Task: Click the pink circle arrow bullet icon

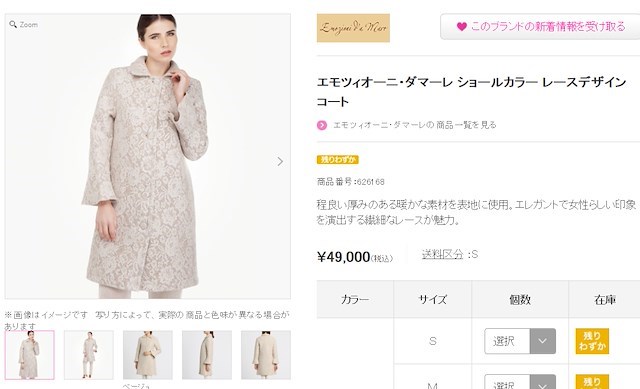Action: pyautogui.click(x=322, y=125)
